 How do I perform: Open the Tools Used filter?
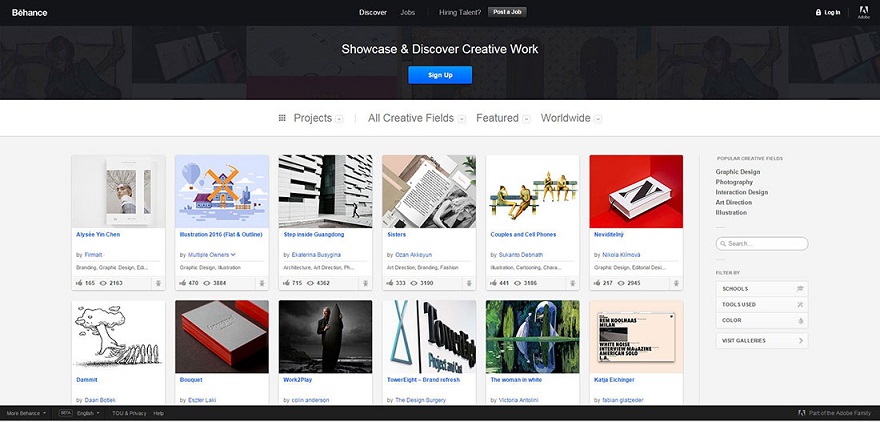pos(762,305)
